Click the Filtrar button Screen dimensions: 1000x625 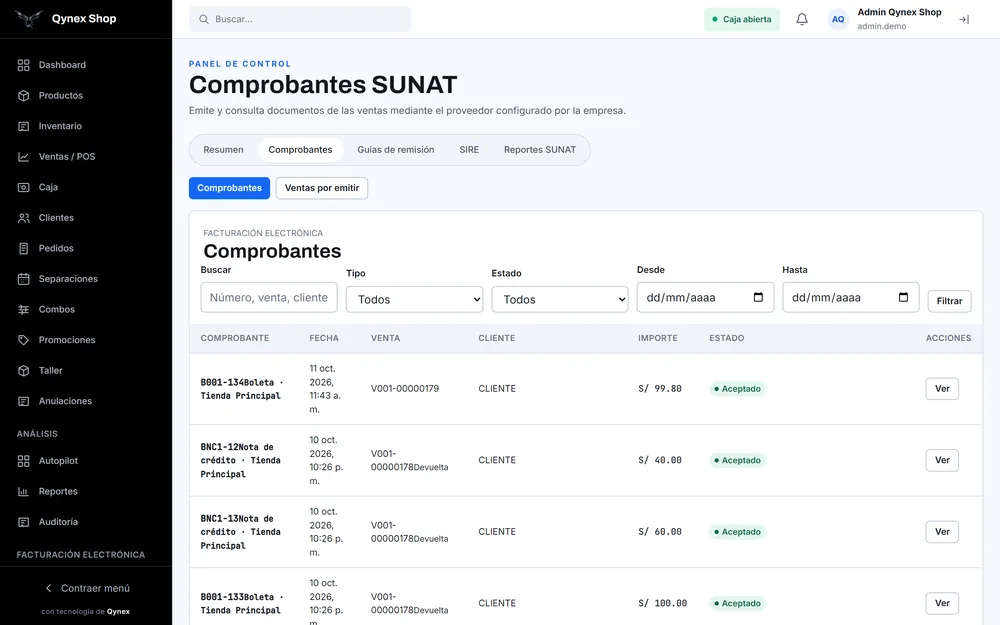949,301
